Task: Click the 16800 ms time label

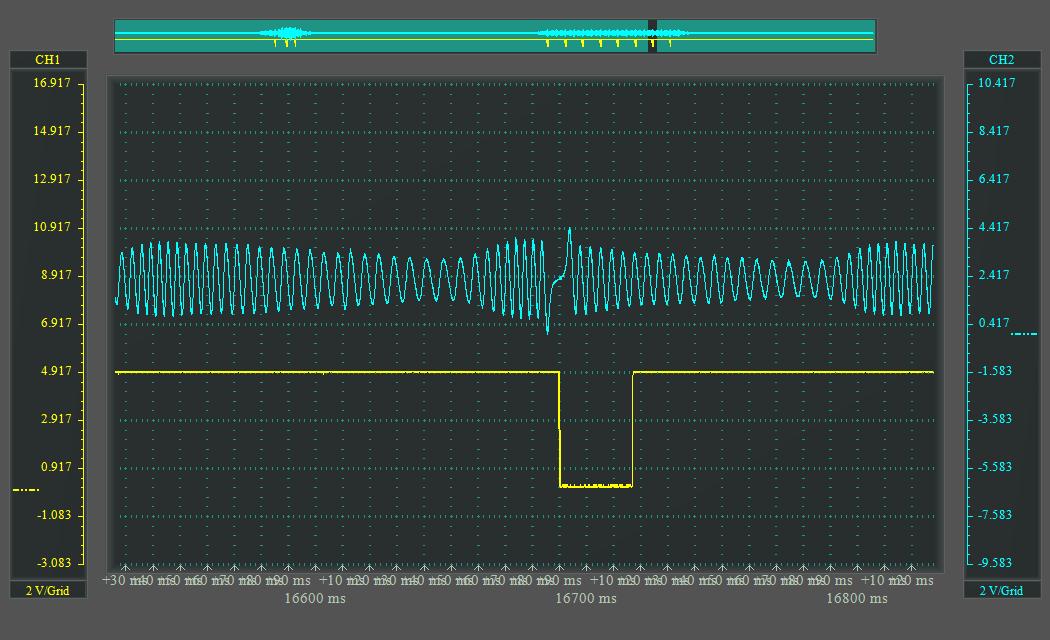Action: tap(856, 599)
